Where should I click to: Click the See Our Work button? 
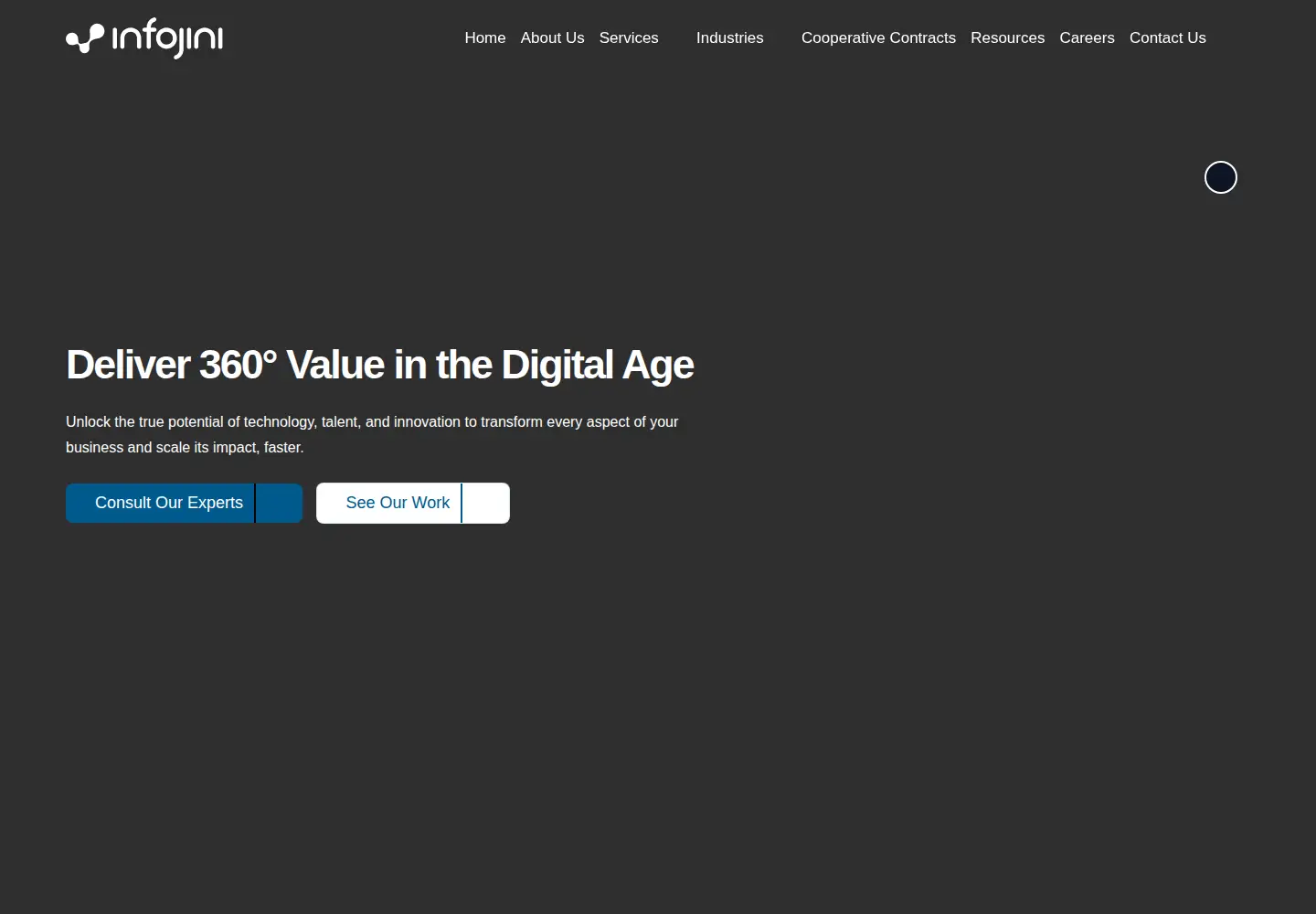click(x=413, y=503)
